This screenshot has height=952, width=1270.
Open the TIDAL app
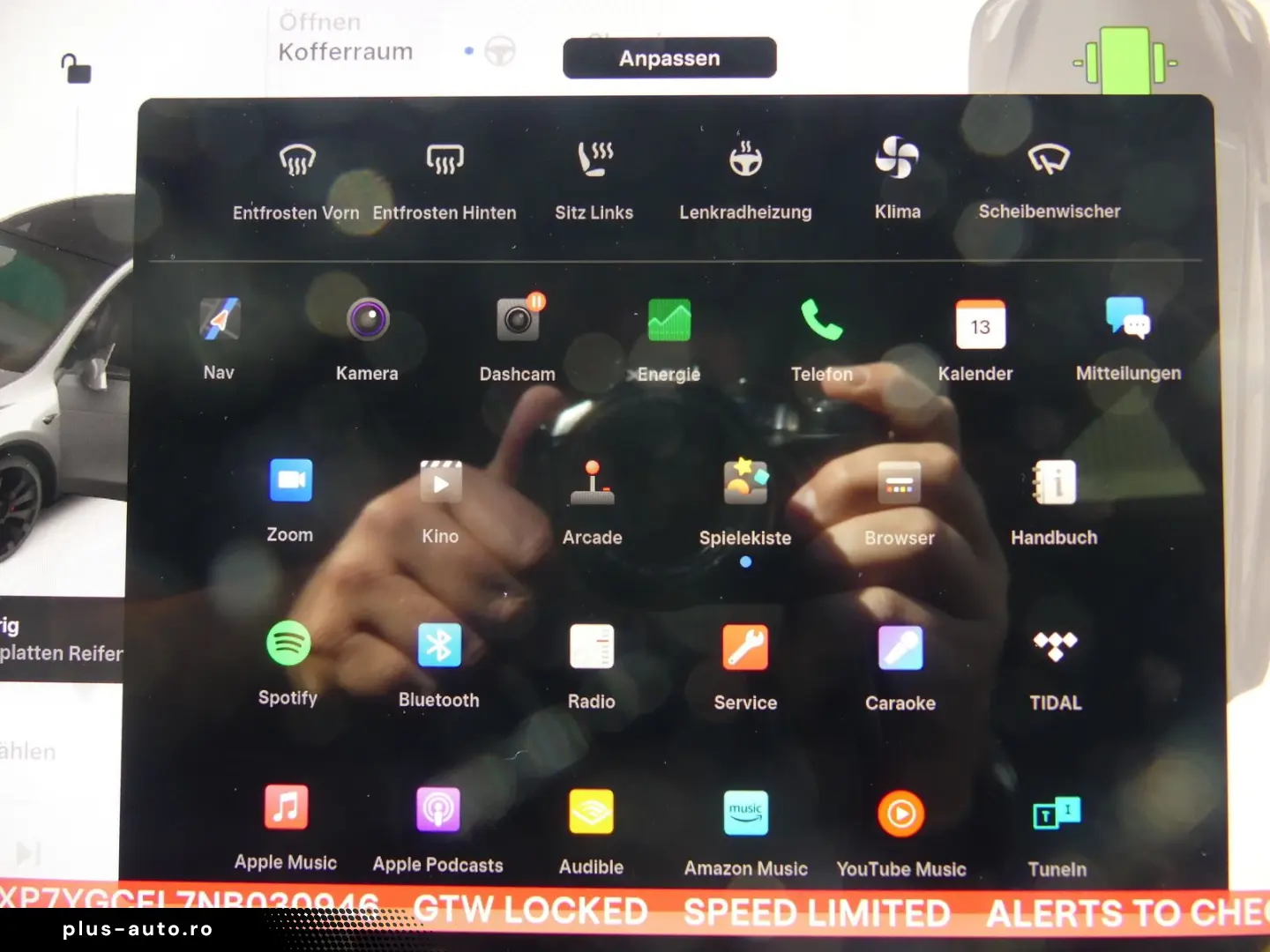(1056, 647)
